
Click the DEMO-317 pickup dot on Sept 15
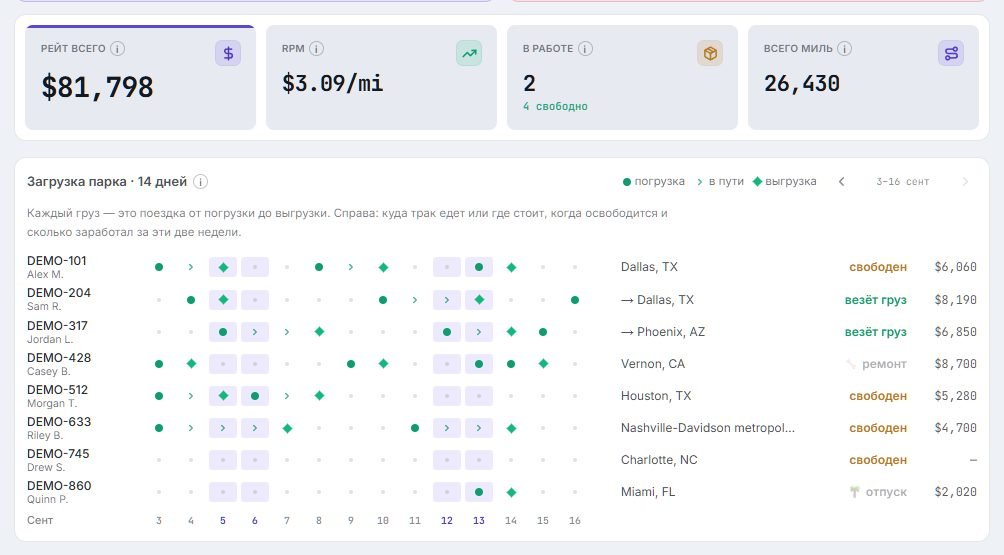[x=543, y=332]
